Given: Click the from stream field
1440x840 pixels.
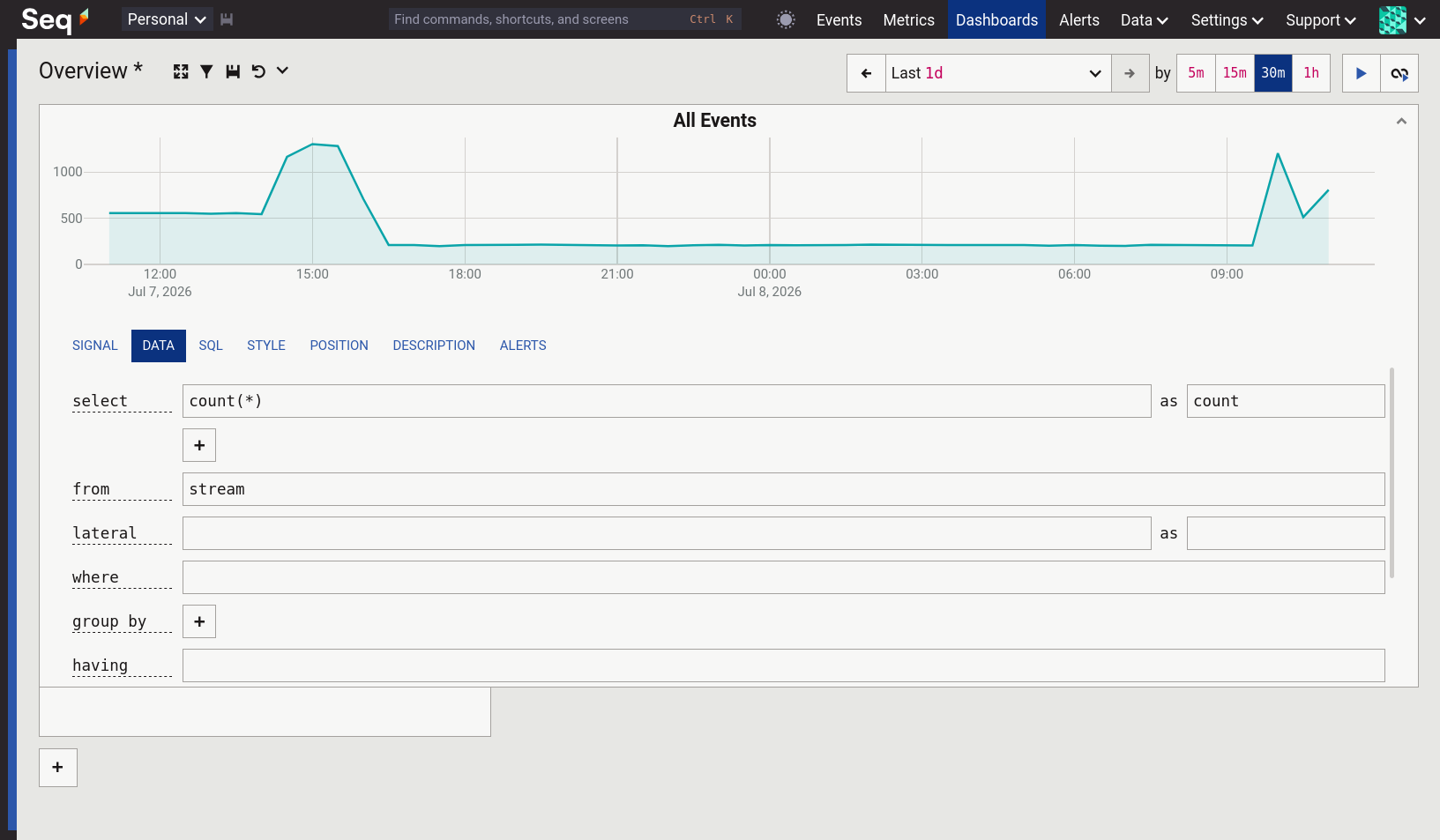Looking at the screenshot, I should tap(784, 489).
